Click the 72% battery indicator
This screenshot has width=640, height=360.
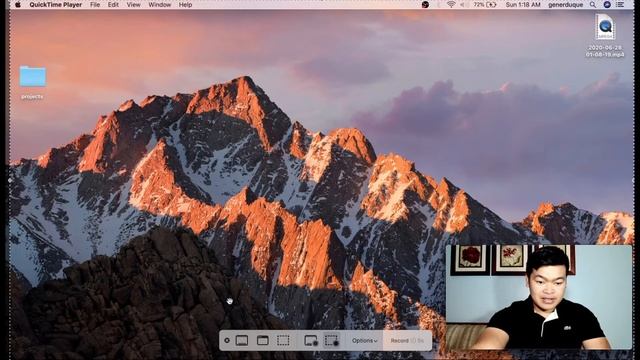485,5
